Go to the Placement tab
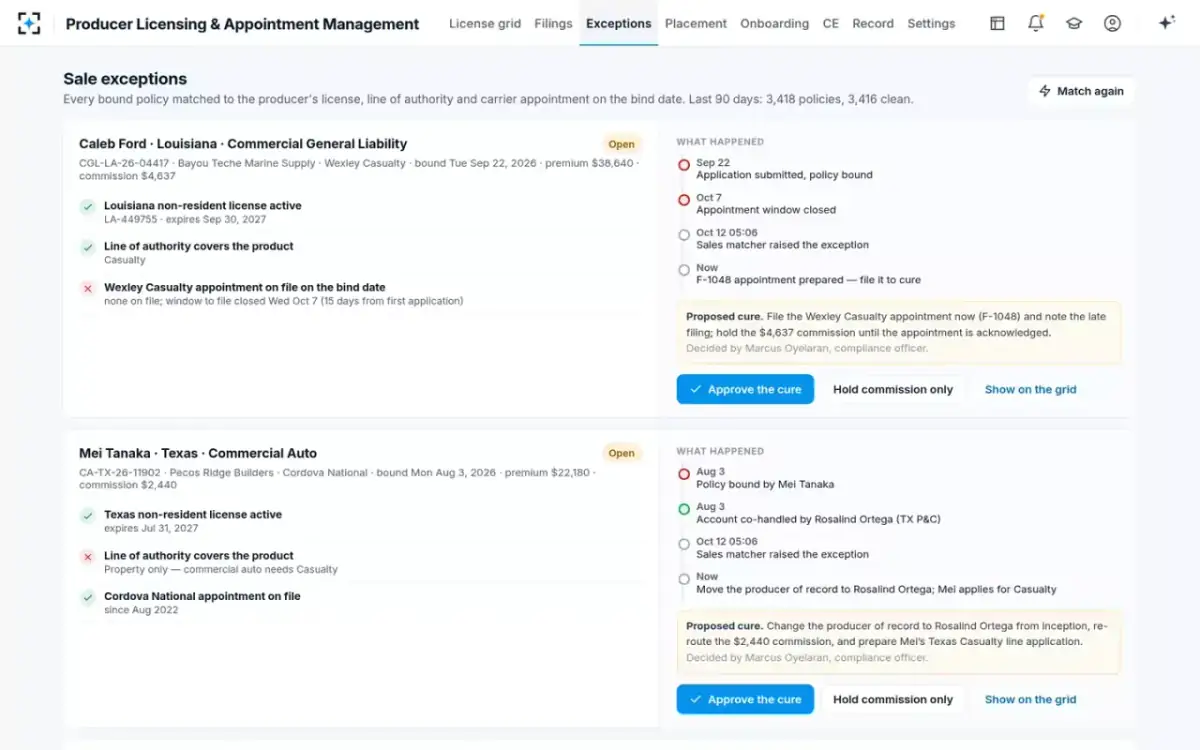This screenshot has width=1200, height=750. click(x=696, y=23)
